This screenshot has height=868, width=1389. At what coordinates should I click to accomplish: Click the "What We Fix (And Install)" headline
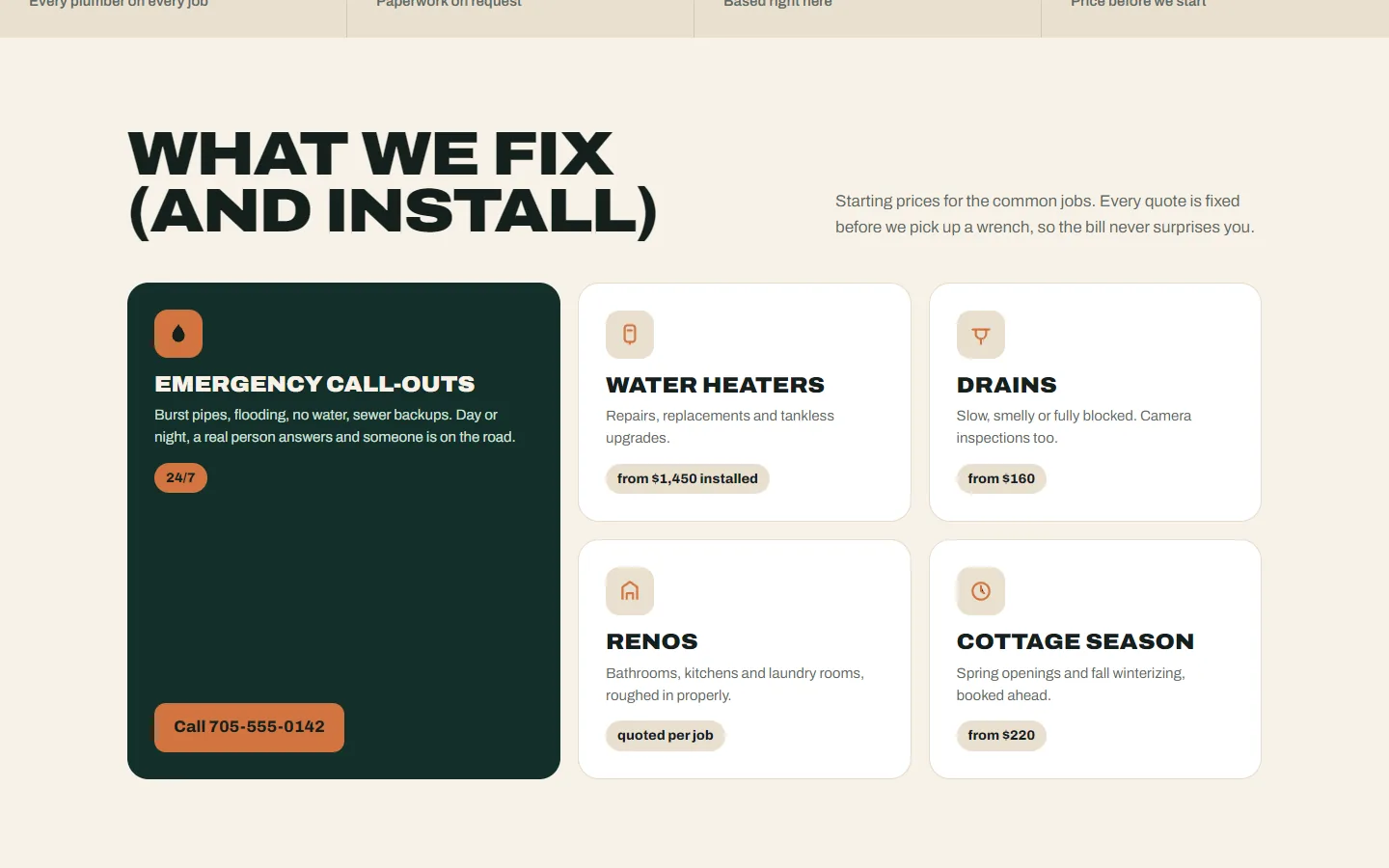[393, 183]
